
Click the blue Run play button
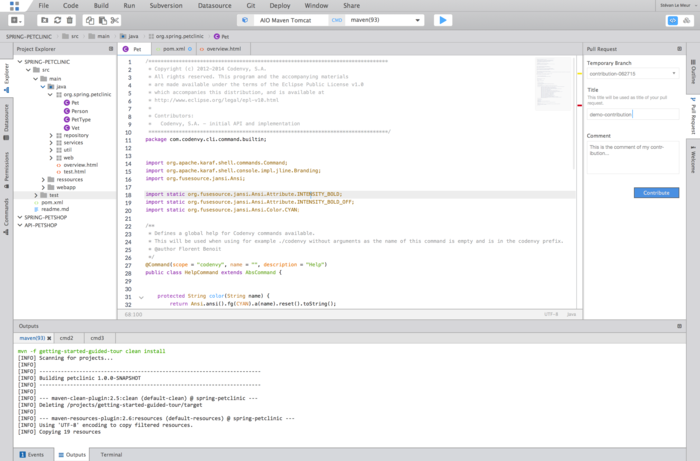(442, 20)
